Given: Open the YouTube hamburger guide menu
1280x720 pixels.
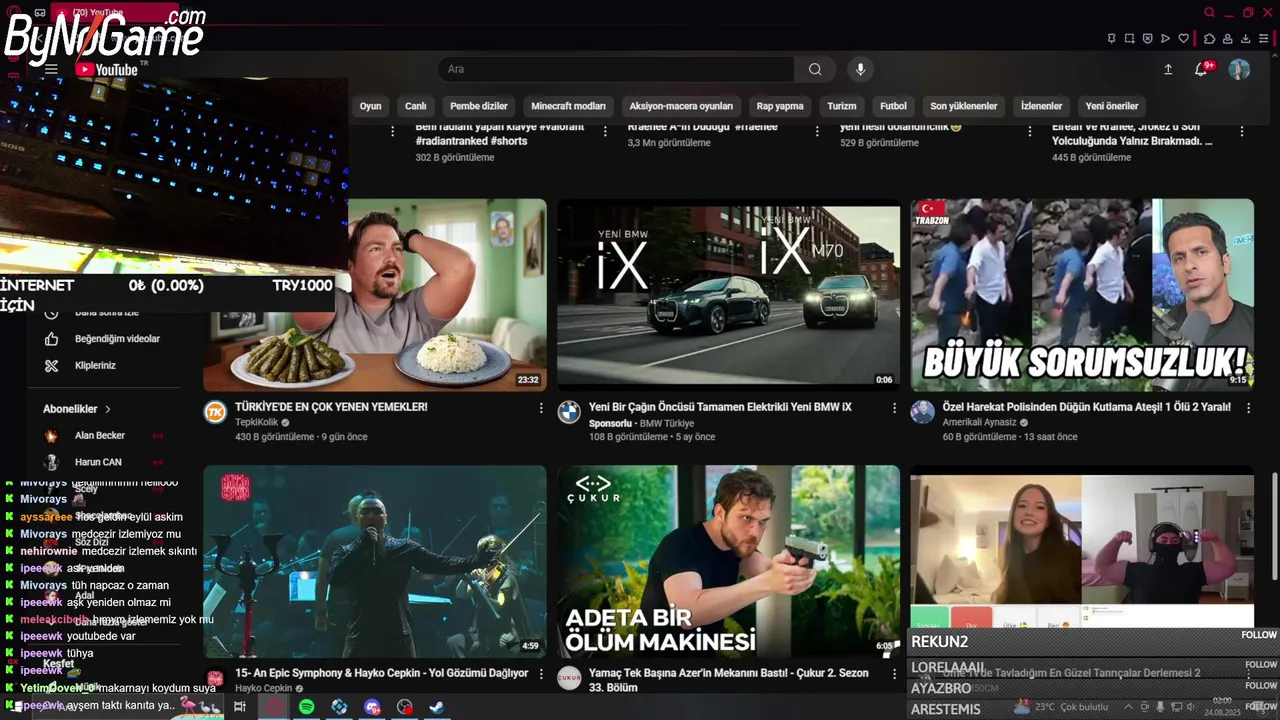Looking at the screenshot, I should [x=51, y=69].
